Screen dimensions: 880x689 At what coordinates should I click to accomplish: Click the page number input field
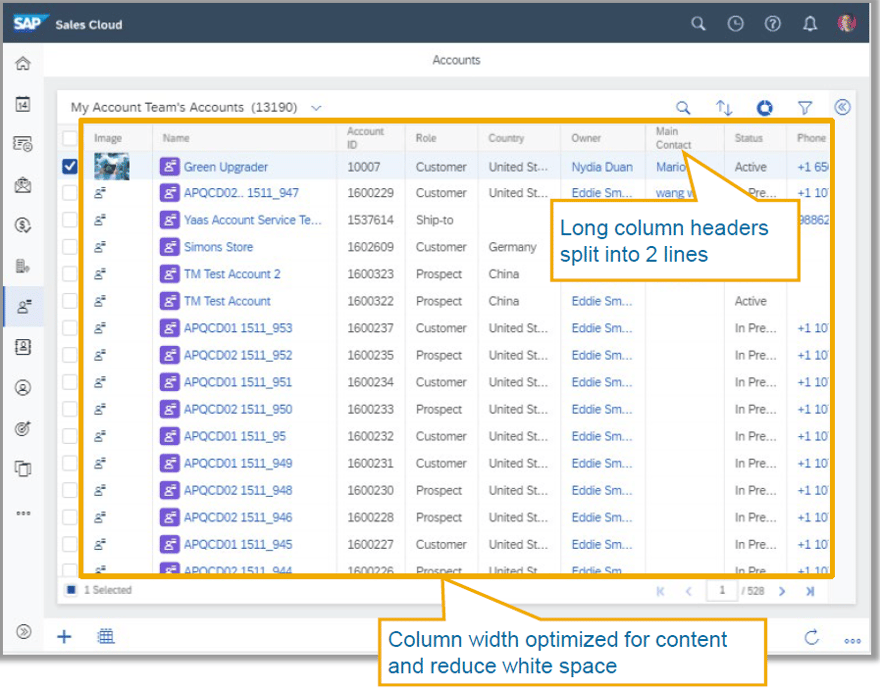tap(722, 590)
